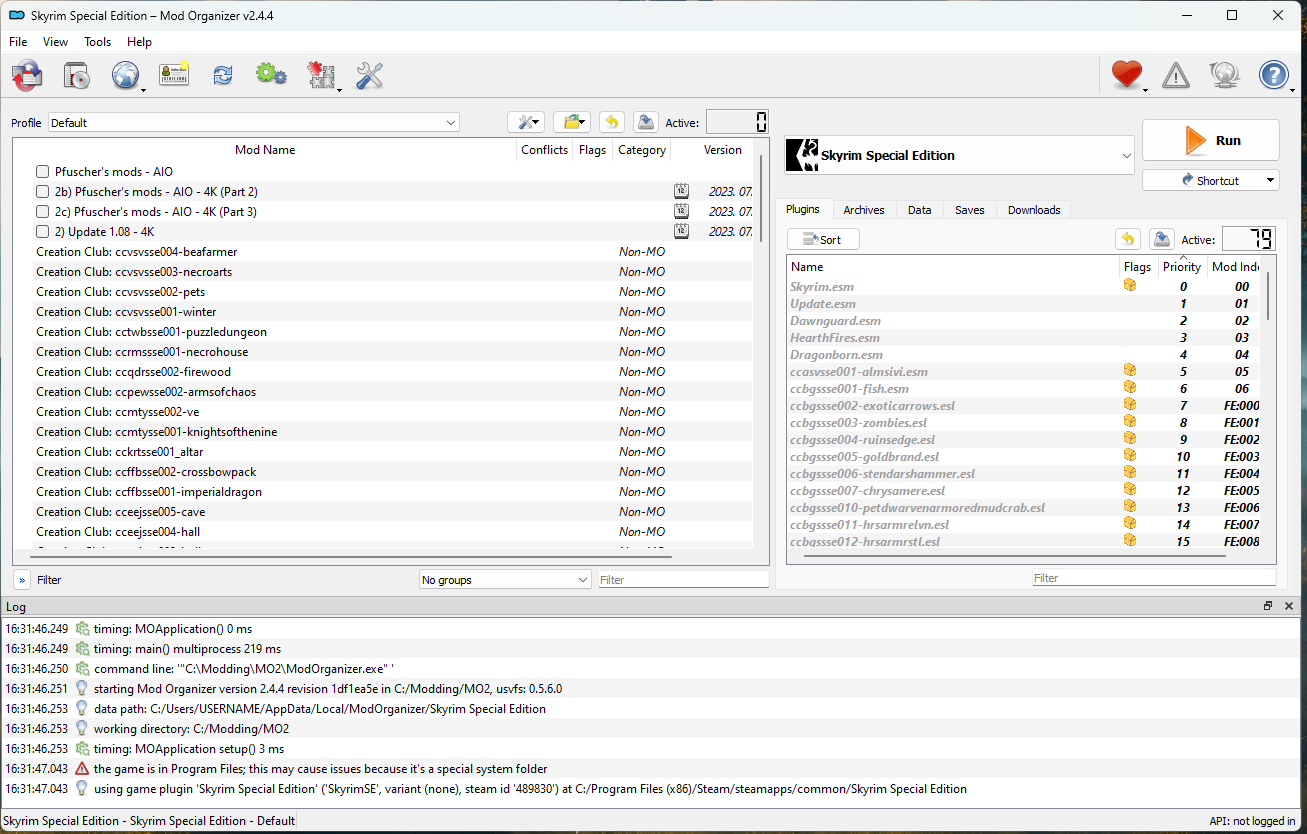Enable 2c) Pfuscher's AIO 4K Part 3
Image resolution: width=1307 pixels, height=834 pixels.
tap(43, 211)
